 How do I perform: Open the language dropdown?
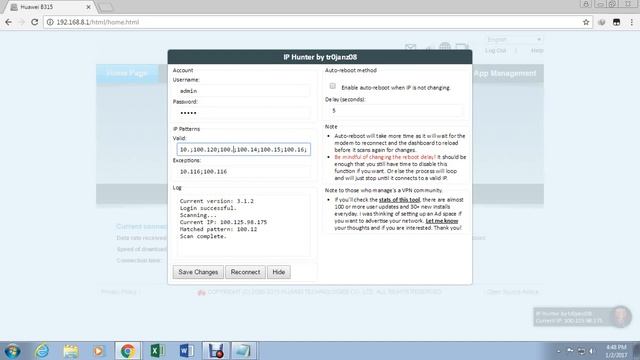coord(514,39)
